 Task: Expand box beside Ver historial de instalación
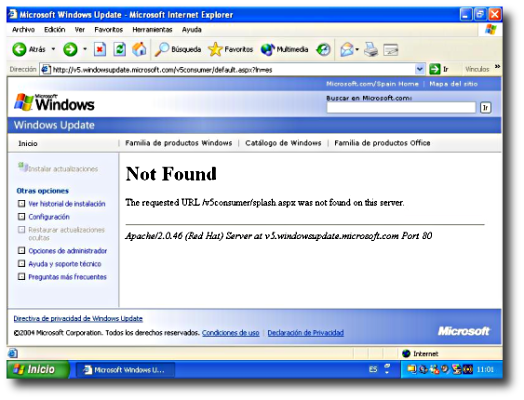click(x=21, y=204)
